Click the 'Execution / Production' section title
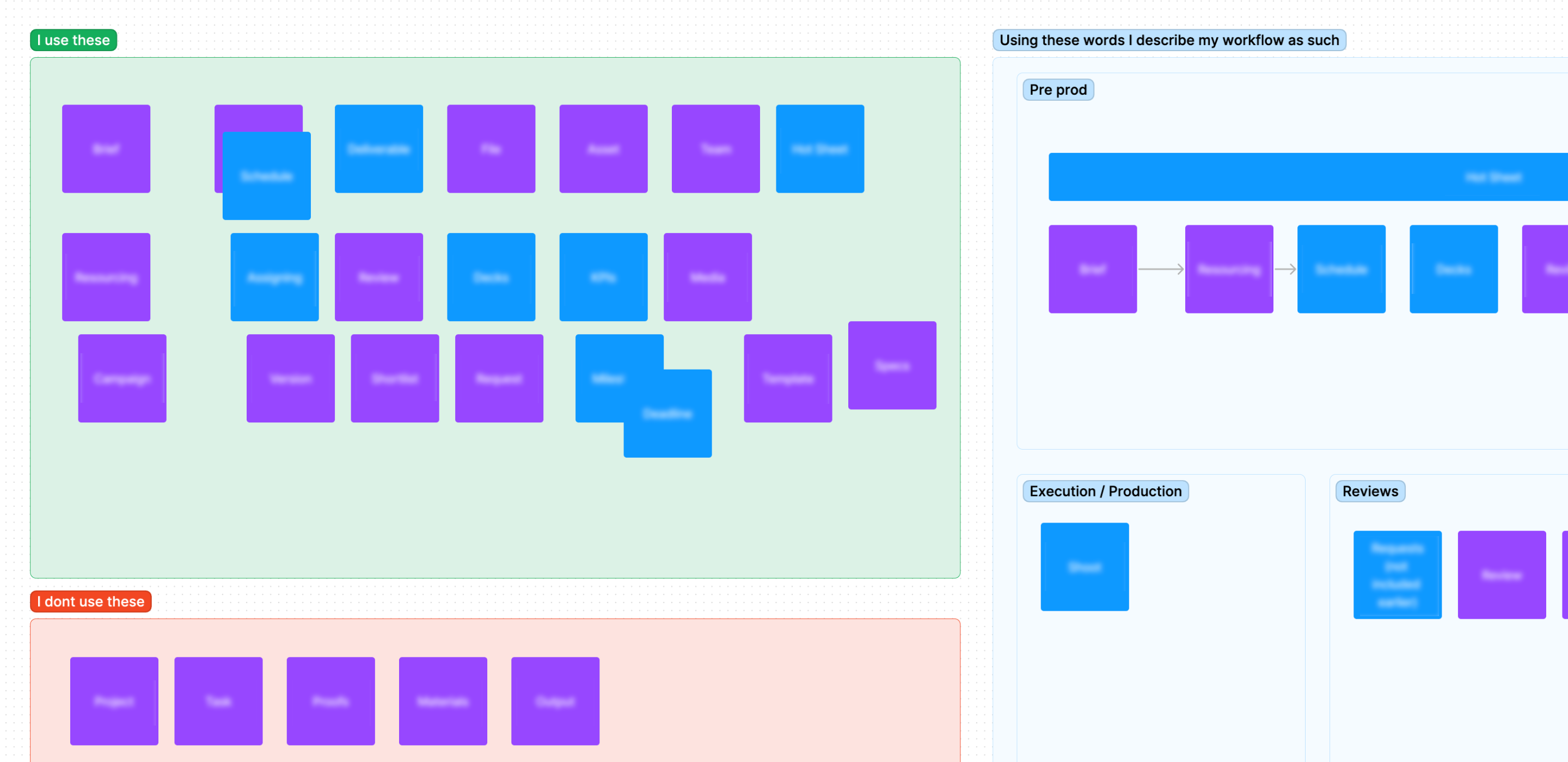The image size is (1568, 762). 1105,491
